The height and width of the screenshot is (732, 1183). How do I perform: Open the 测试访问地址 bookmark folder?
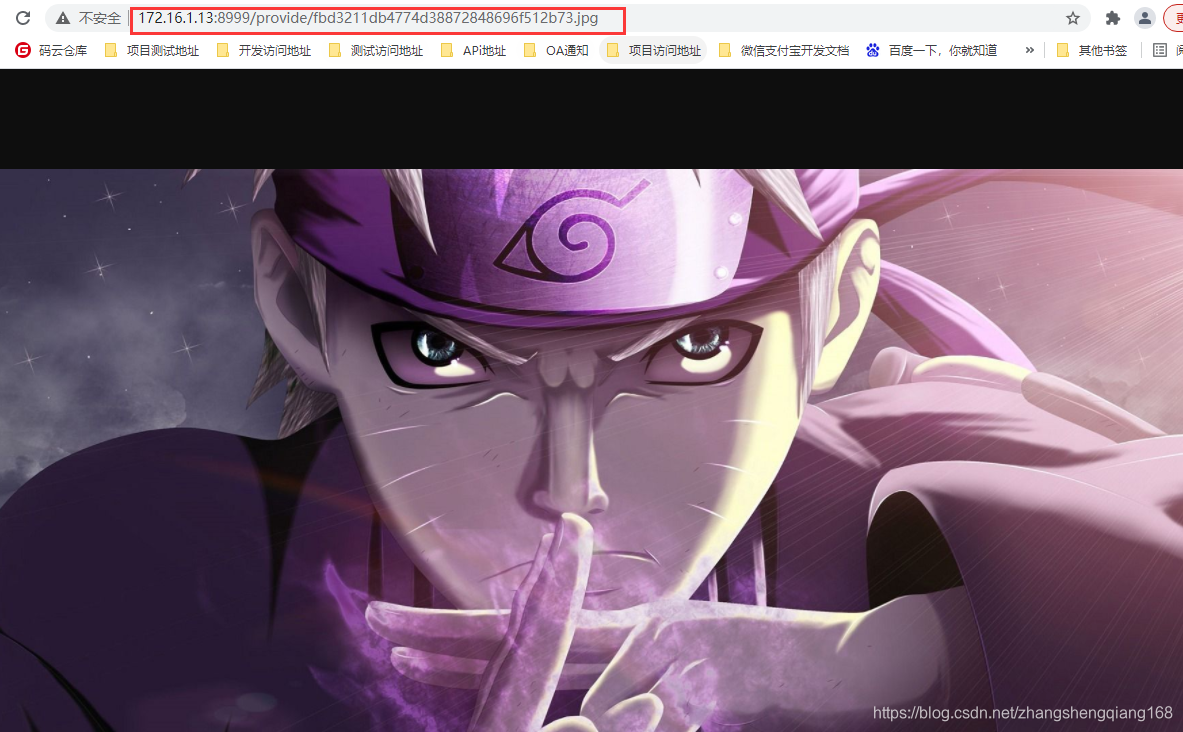(x=376, y=51)
